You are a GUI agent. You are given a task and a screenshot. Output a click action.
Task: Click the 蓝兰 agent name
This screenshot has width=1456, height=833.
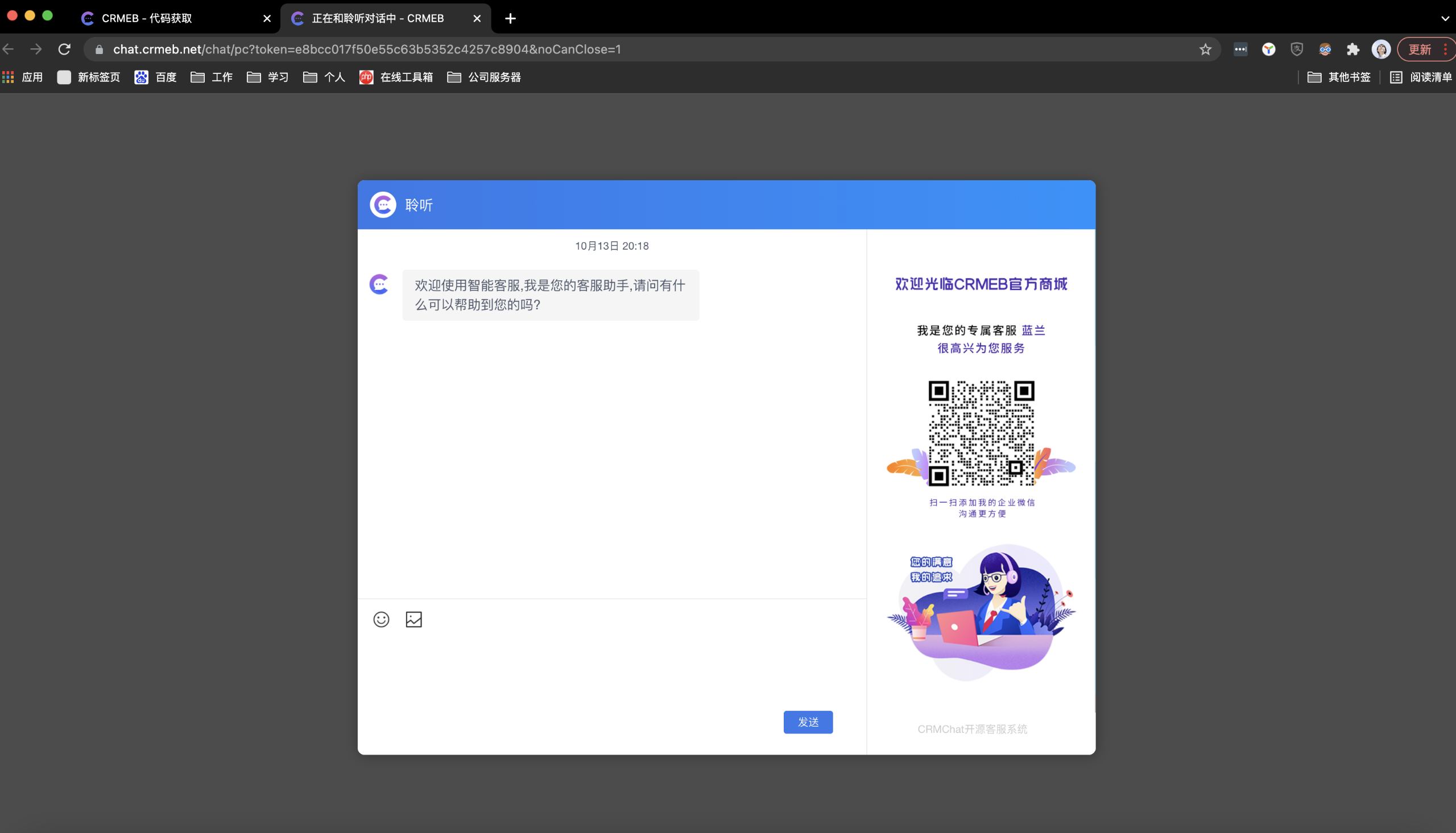1033,330
